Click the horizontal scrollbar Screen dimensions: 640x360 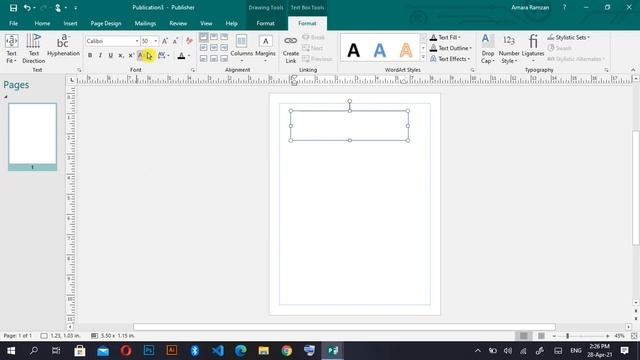pyautogui.click(x=344, y=327)
